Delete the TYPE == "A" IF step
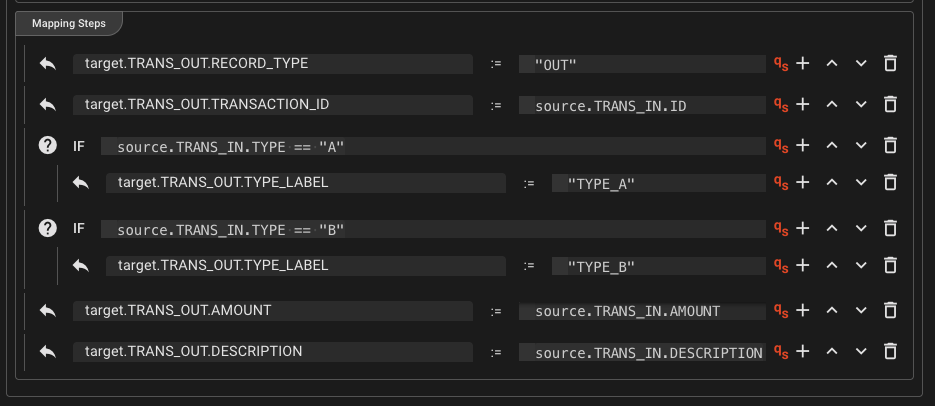 890,146
